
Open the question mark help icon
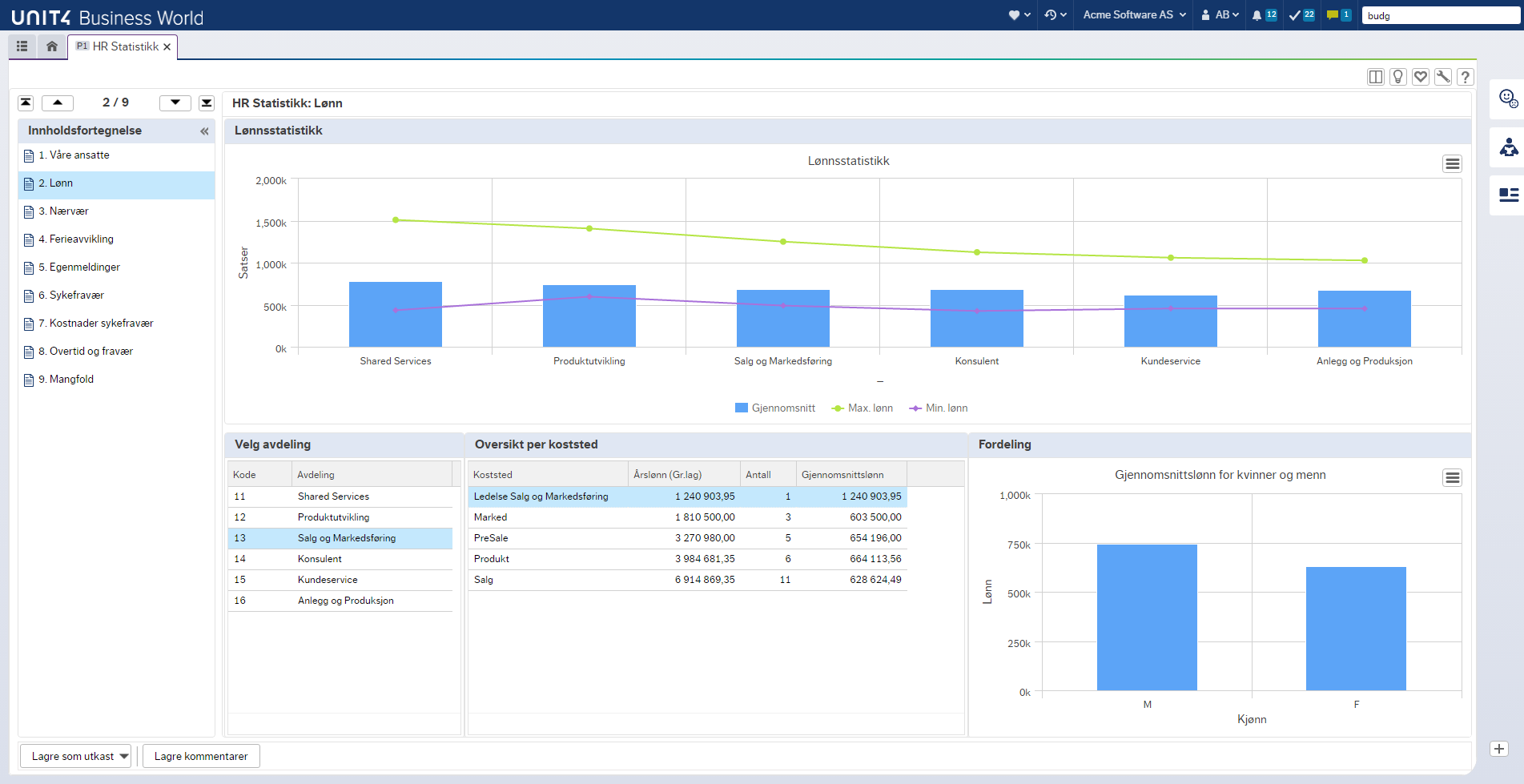1466,77
